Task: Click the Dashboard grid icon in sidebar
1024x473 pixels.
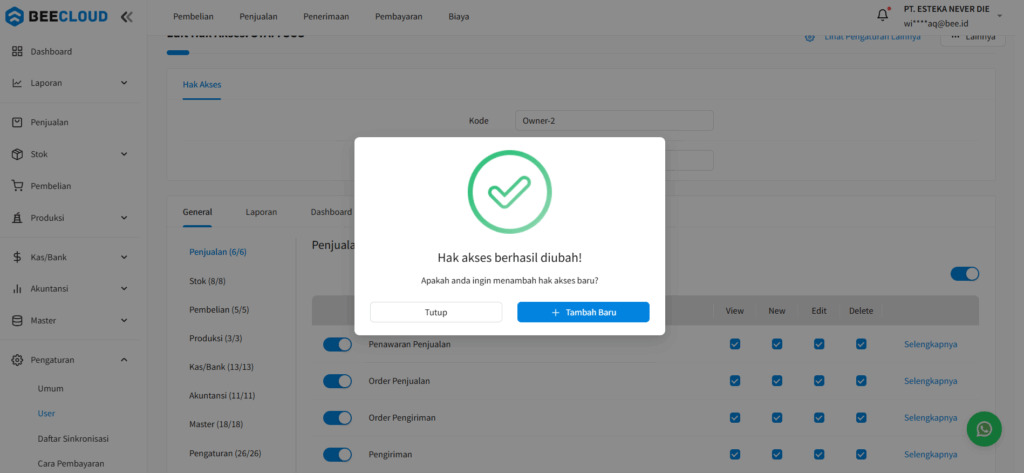Action: (17, 51)
